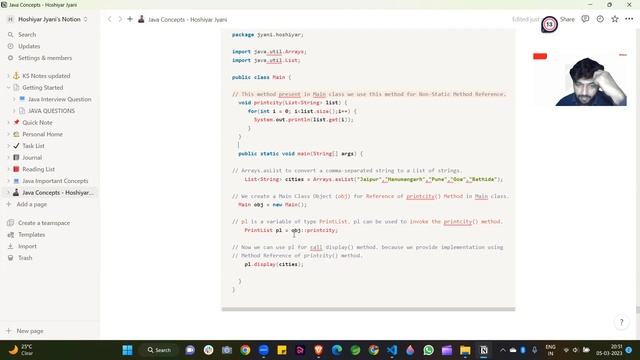
Task: Favorite this page with the star icon
Action: 615,19
